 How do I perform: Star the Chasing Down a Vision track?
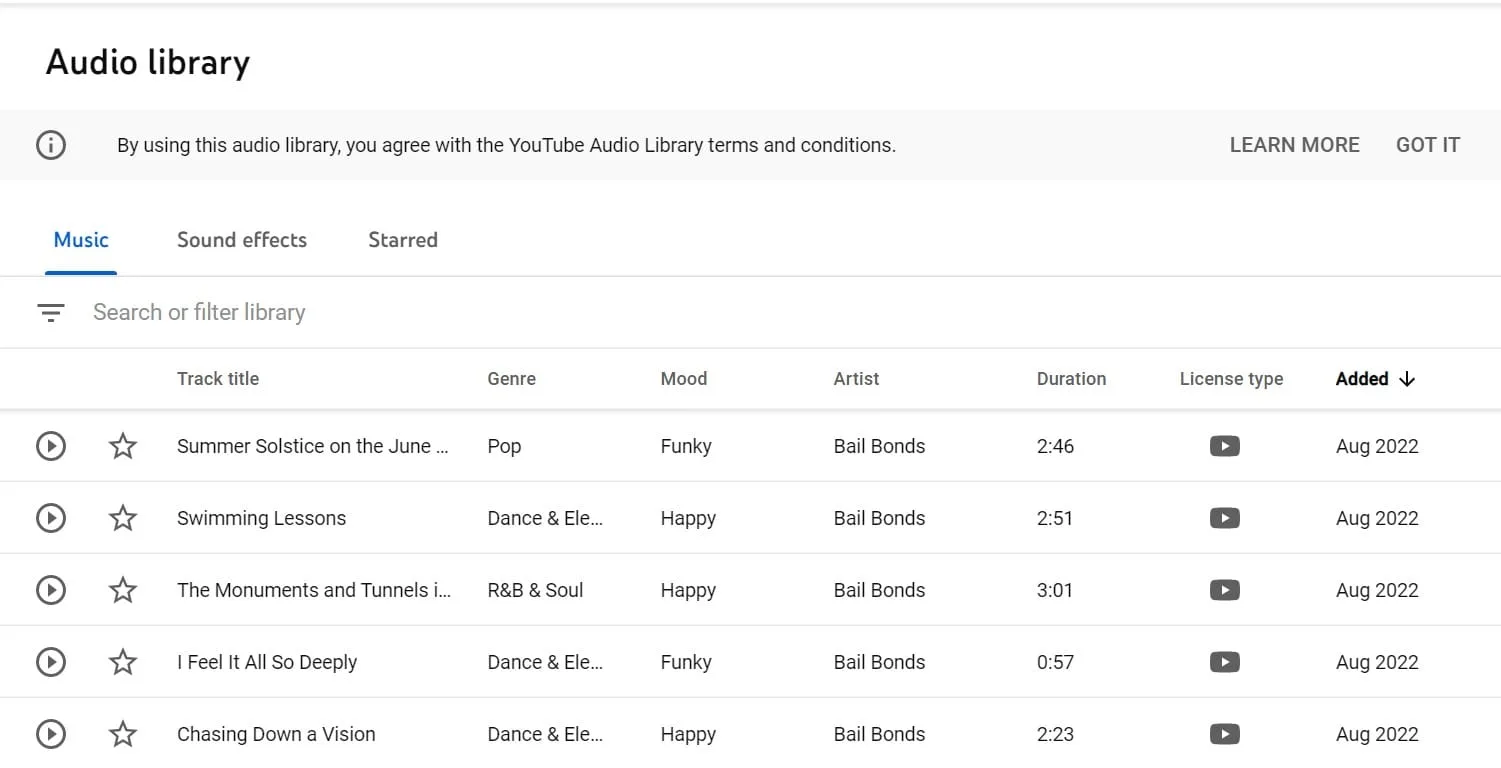pyautogui.click(x=123, y=734)
